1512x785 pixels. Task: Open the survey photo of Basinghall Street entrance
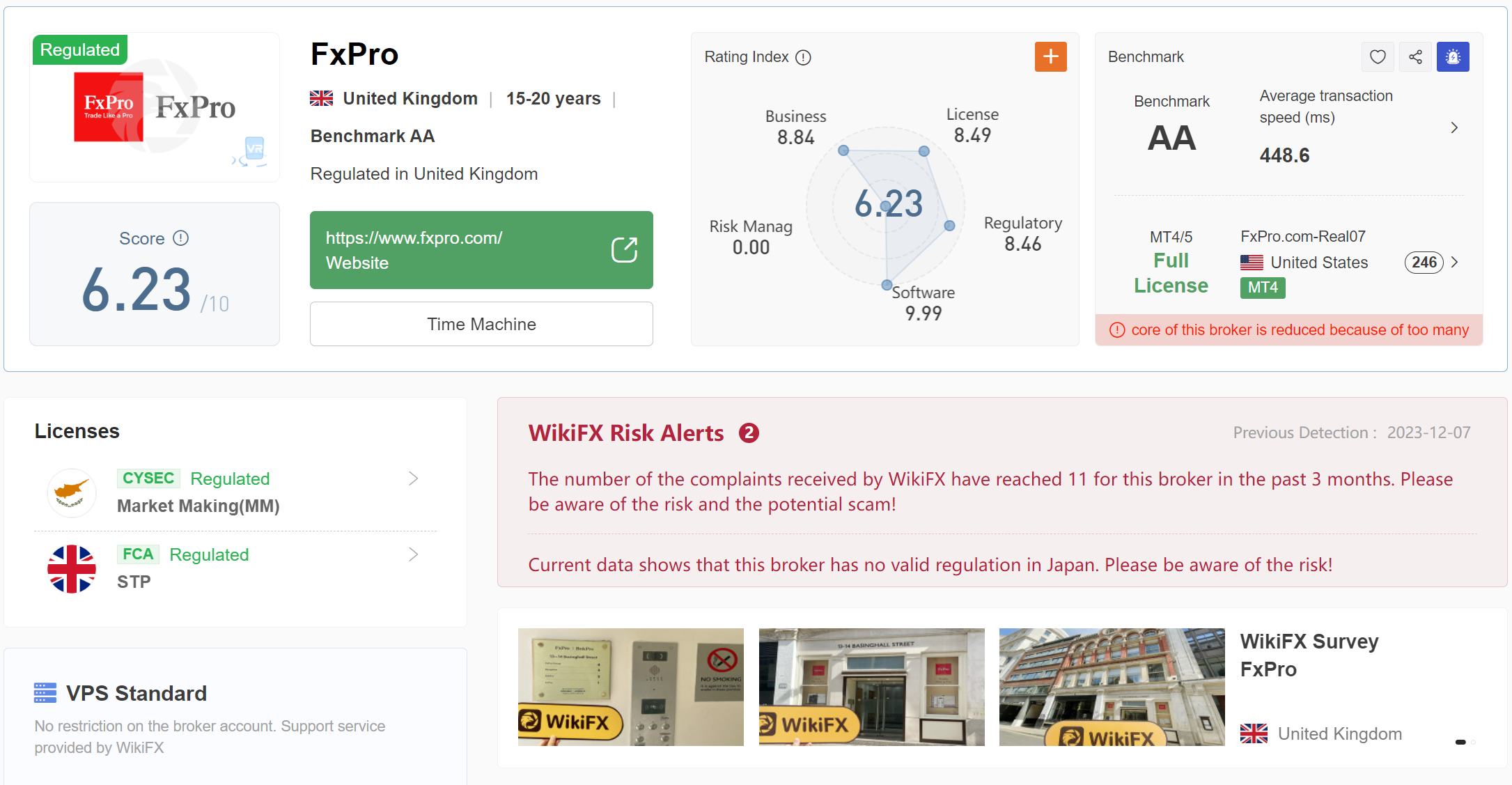[872, 687]
